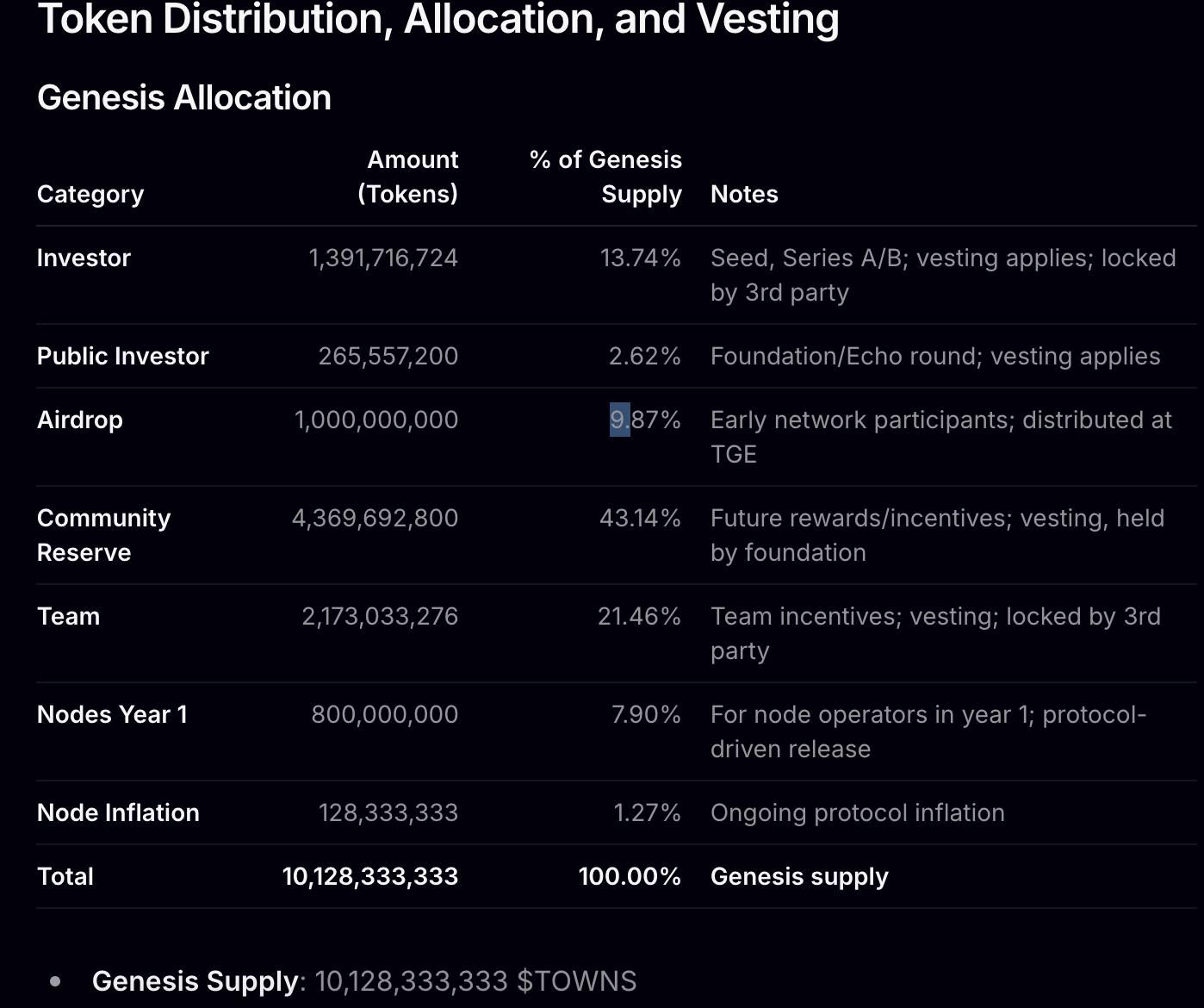Click the Nodes Year 1 row label
This screenshot has width=1204, height=1008.
coord(112,714)
